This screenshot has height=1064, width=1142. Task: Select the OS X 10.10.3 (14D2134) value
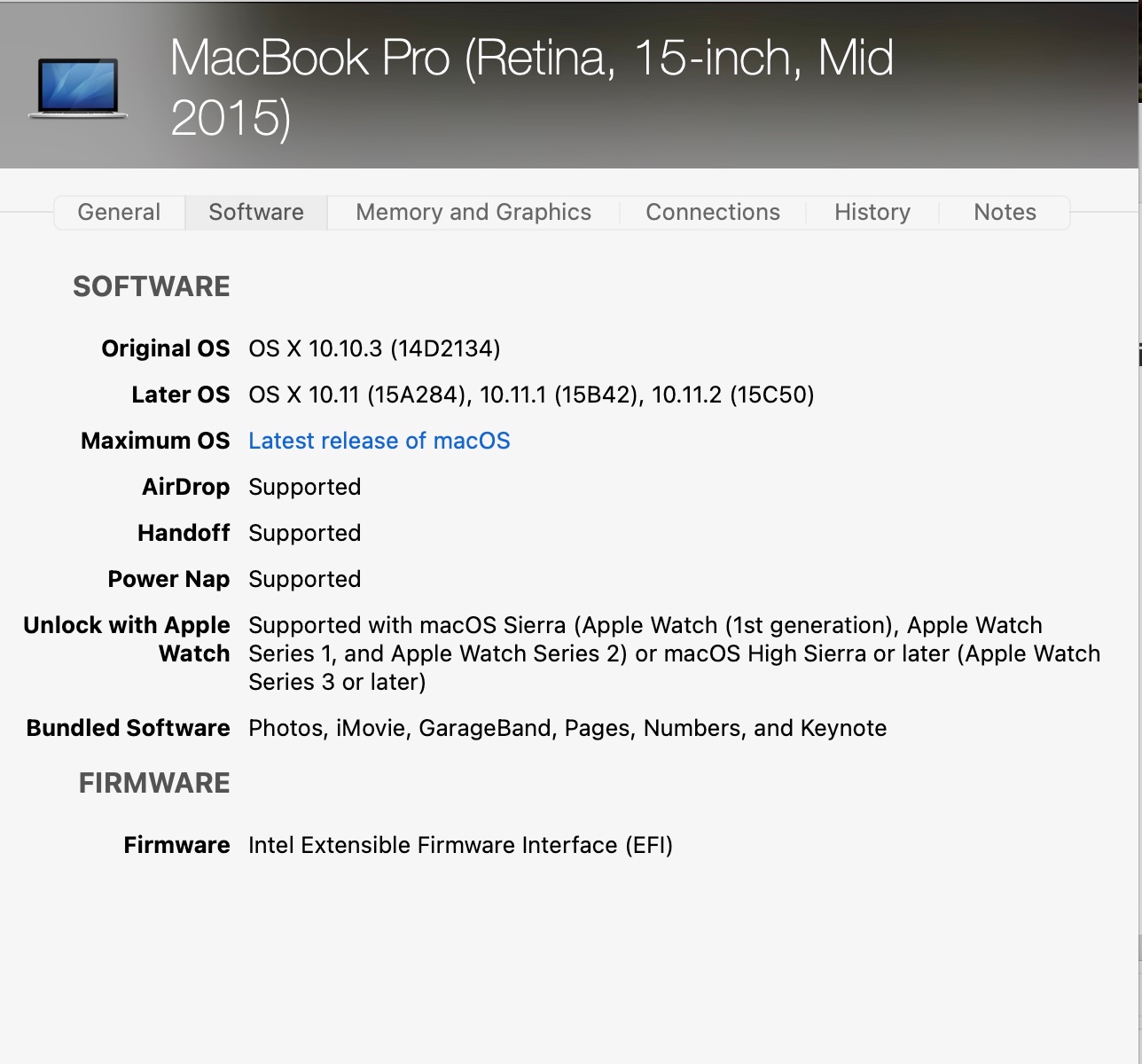[374, 348]
